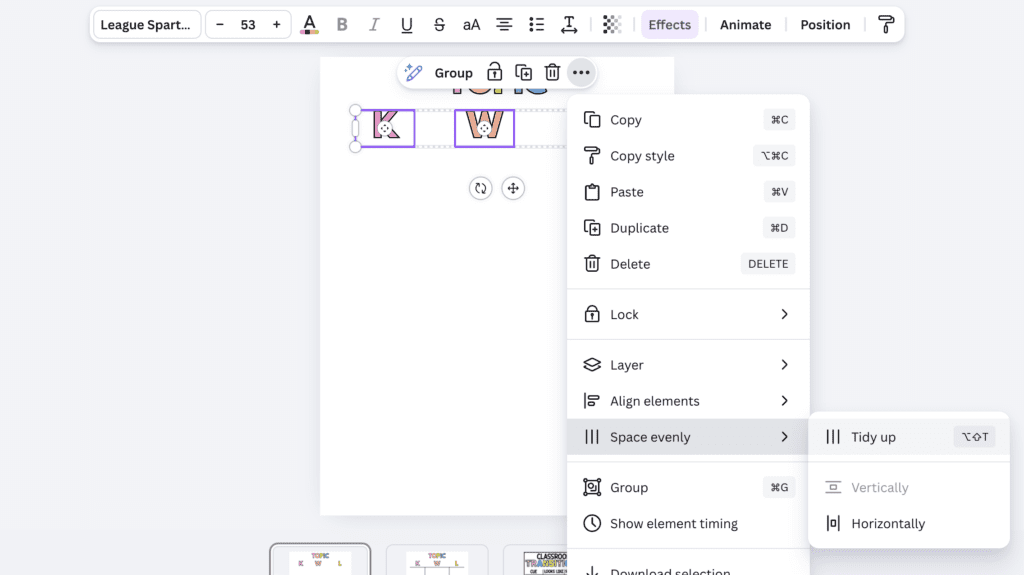The image size is (1024, 575).
Task: Click trash icon in floating toolbar
Action: (552, 73)
